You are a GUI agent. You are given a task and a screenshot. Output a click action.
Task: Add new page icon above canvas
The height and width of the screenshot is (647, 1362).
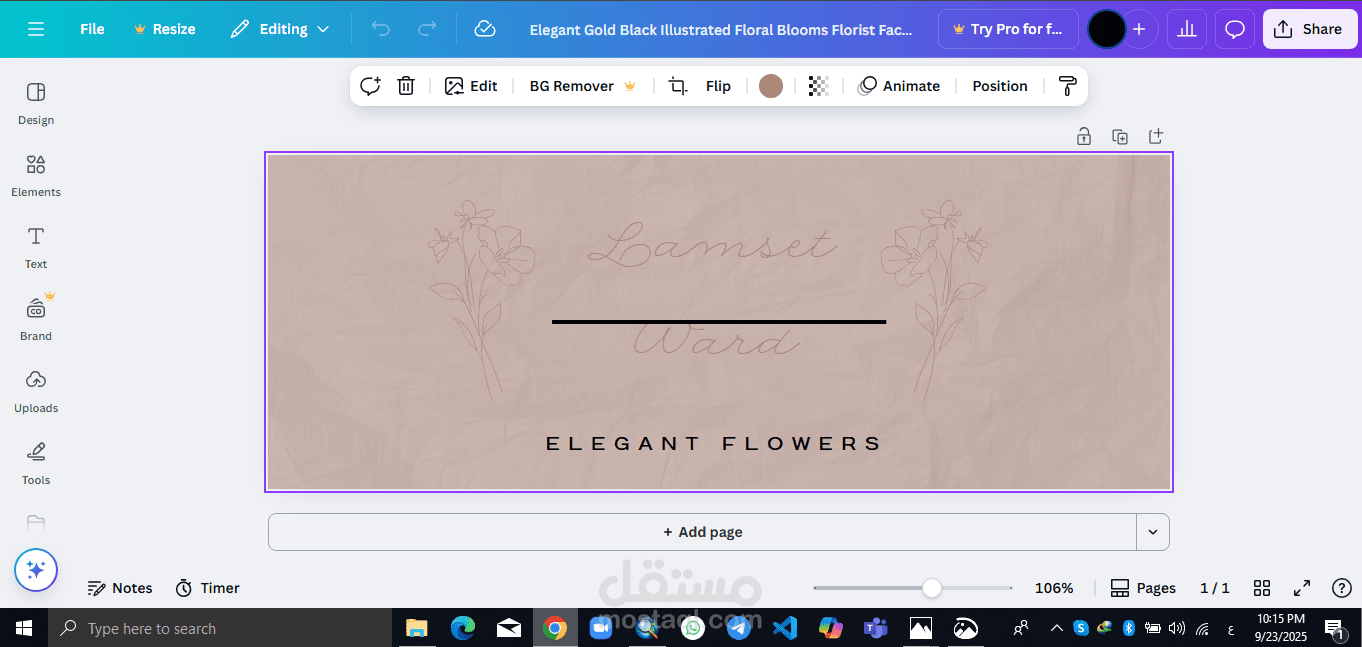tap(1156, 136)
